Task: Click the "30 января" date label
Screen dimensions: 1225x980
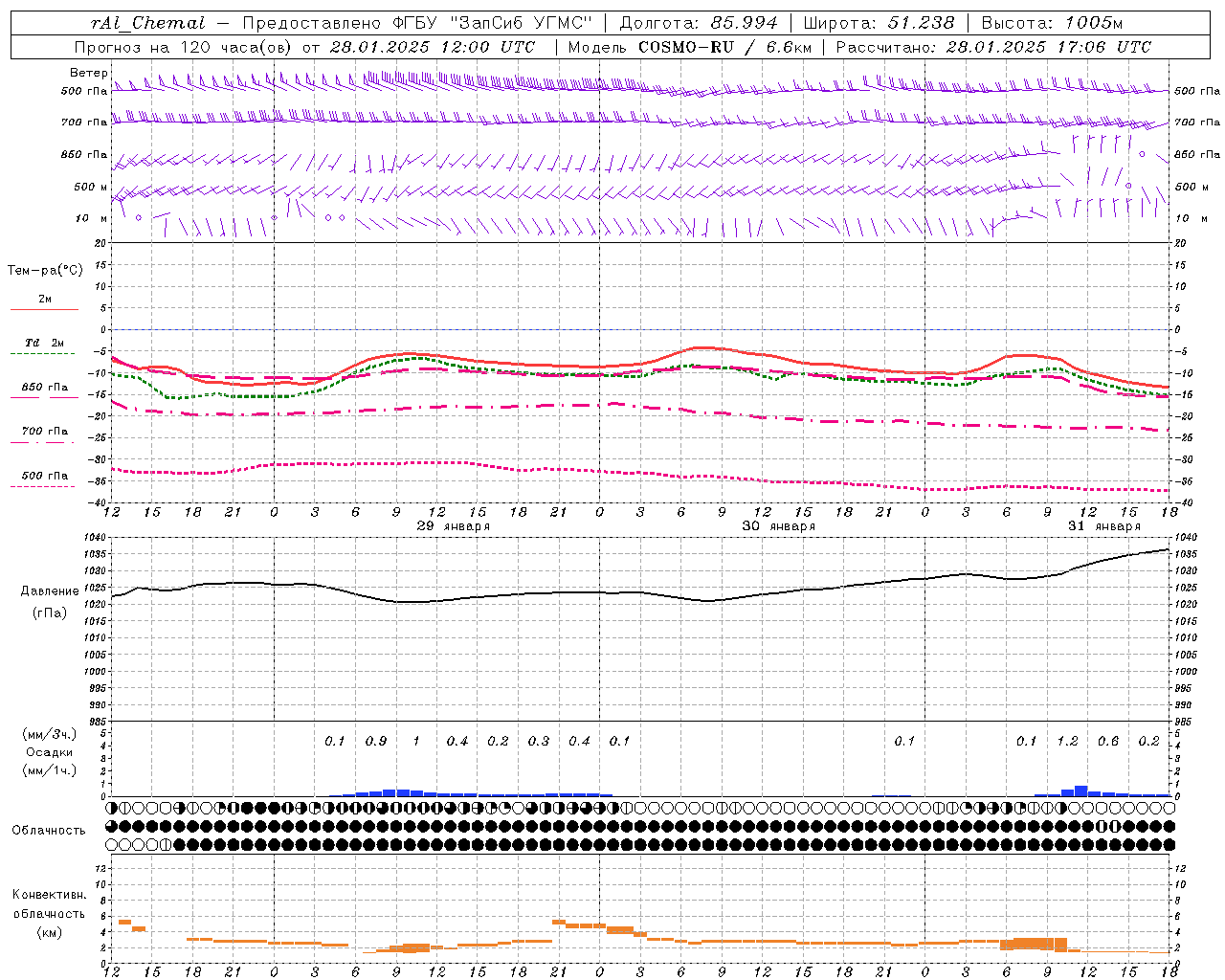Action: (x=779, y=526)
